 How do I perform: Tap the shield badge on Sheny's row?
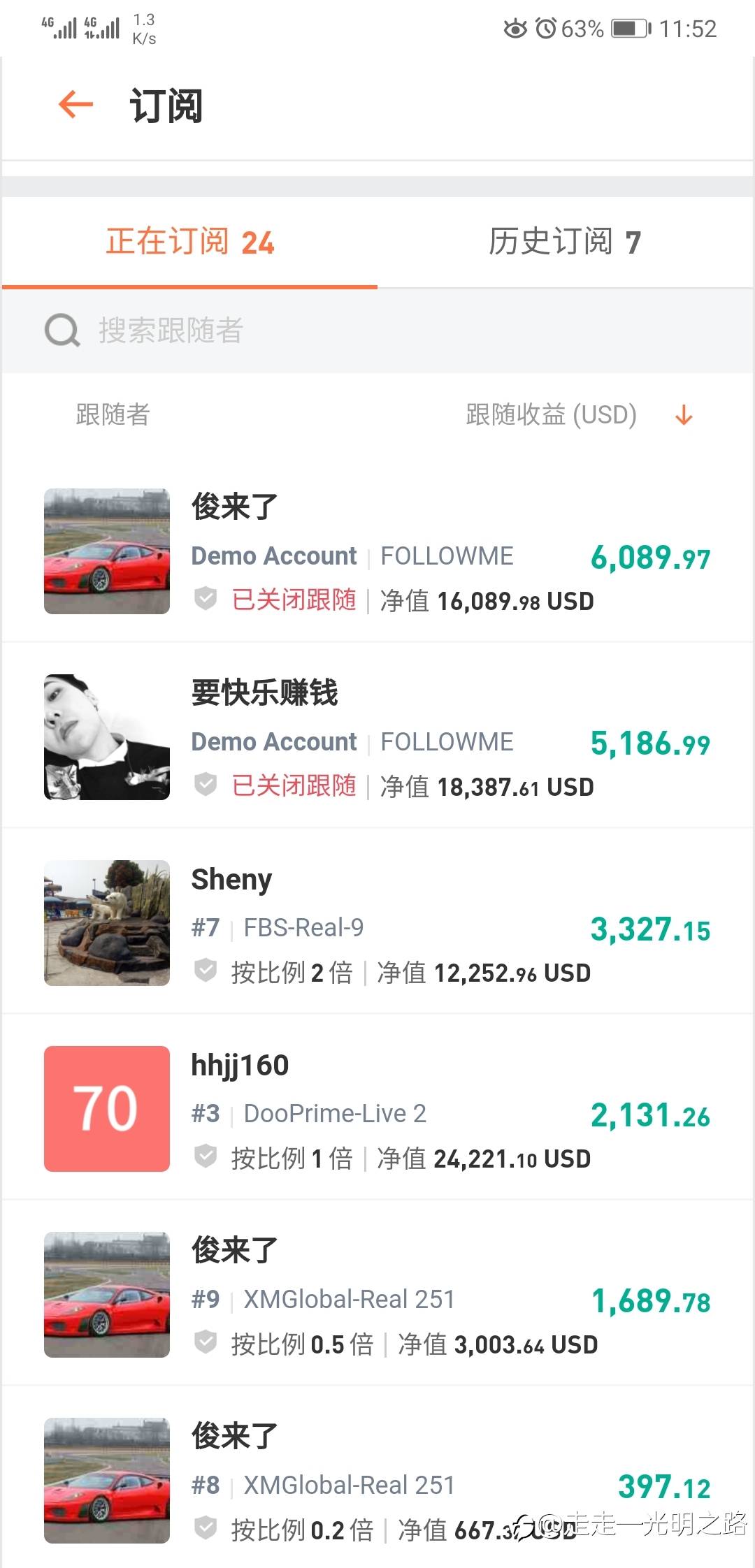(206, 971)
